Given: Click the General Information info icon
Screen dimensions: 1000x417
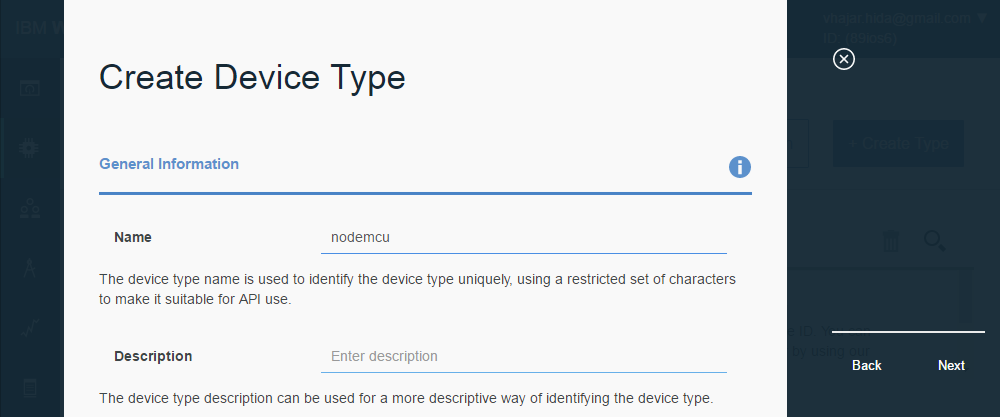Looking at the screenshot, I should pyautogui.click(x=740, y=167).
